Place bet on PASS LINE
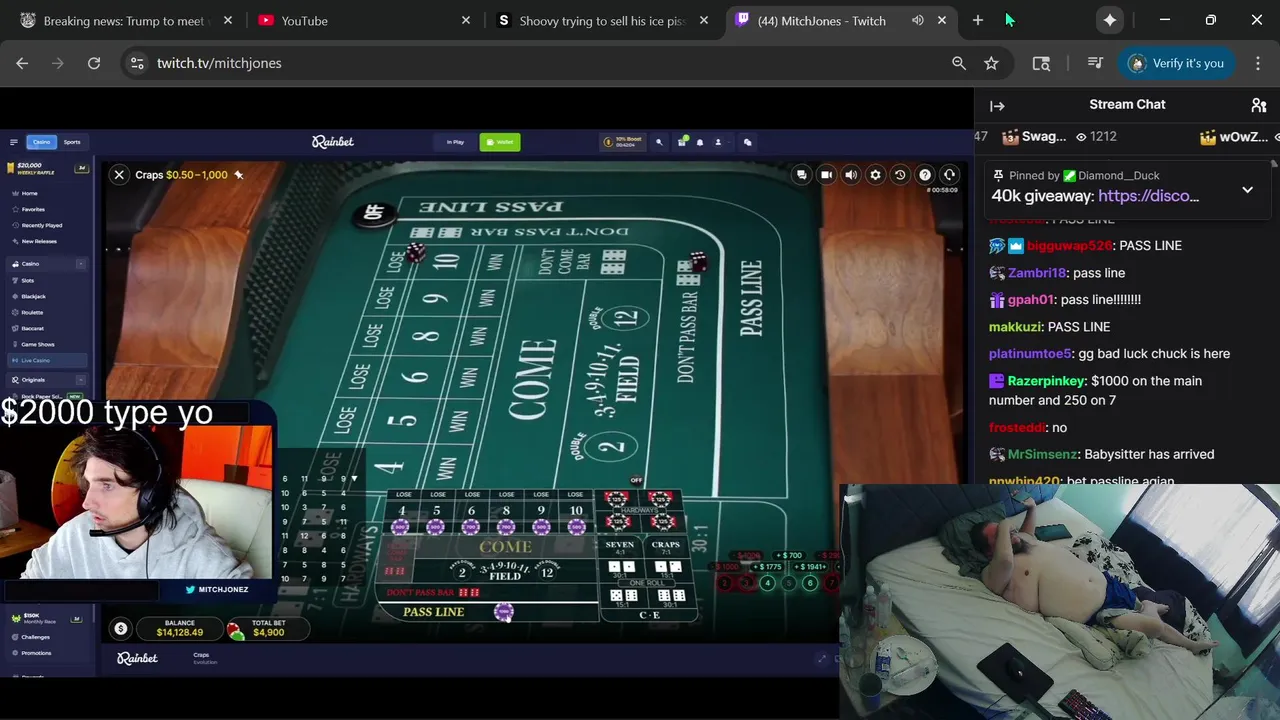 click(x=490, y=612)
